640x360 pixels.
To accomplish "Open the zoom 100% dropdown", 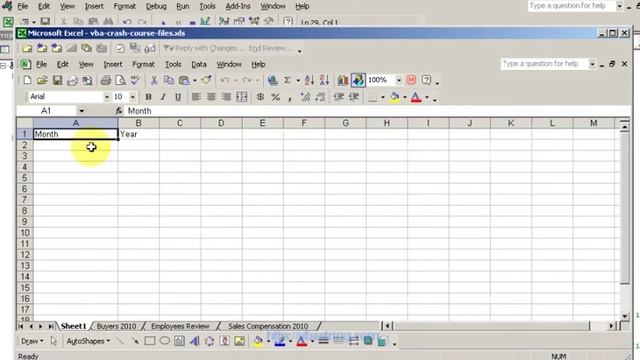I will (399, 80).
